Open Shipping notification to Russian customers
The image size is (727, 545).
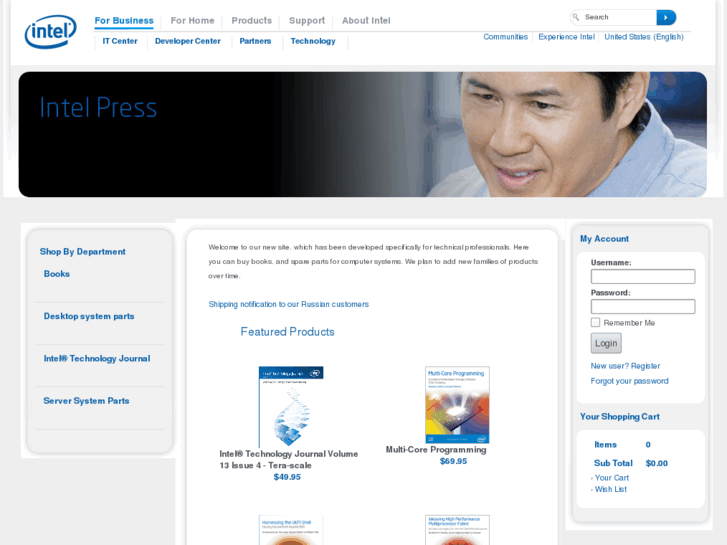(x=288, y=304)
